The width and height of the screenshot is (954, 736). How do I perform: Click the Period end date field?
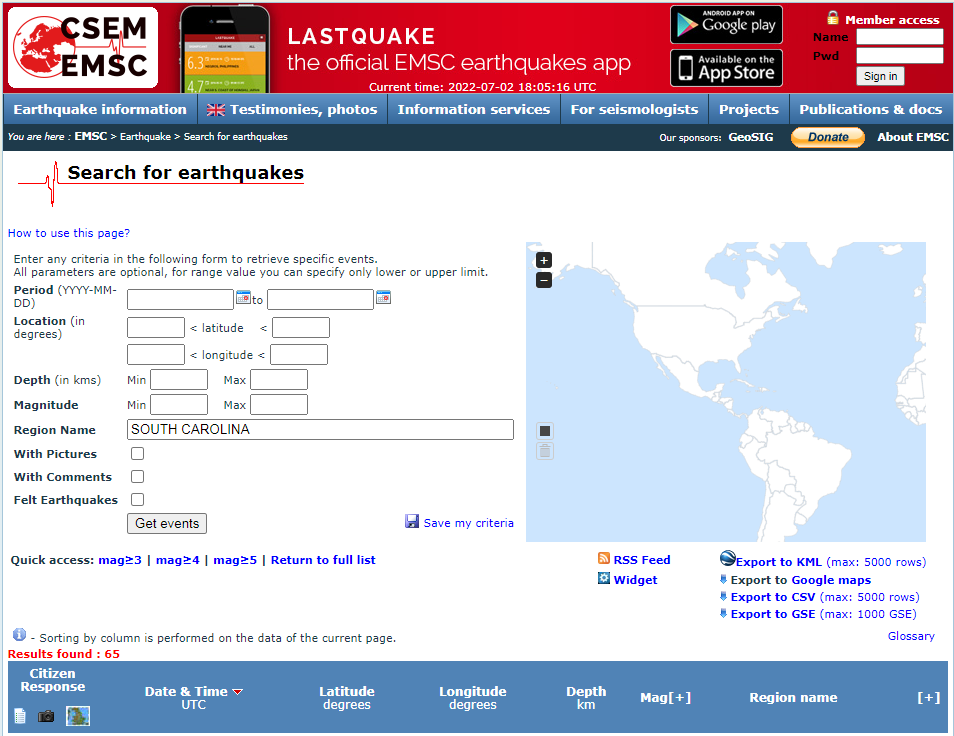(320, 299)
